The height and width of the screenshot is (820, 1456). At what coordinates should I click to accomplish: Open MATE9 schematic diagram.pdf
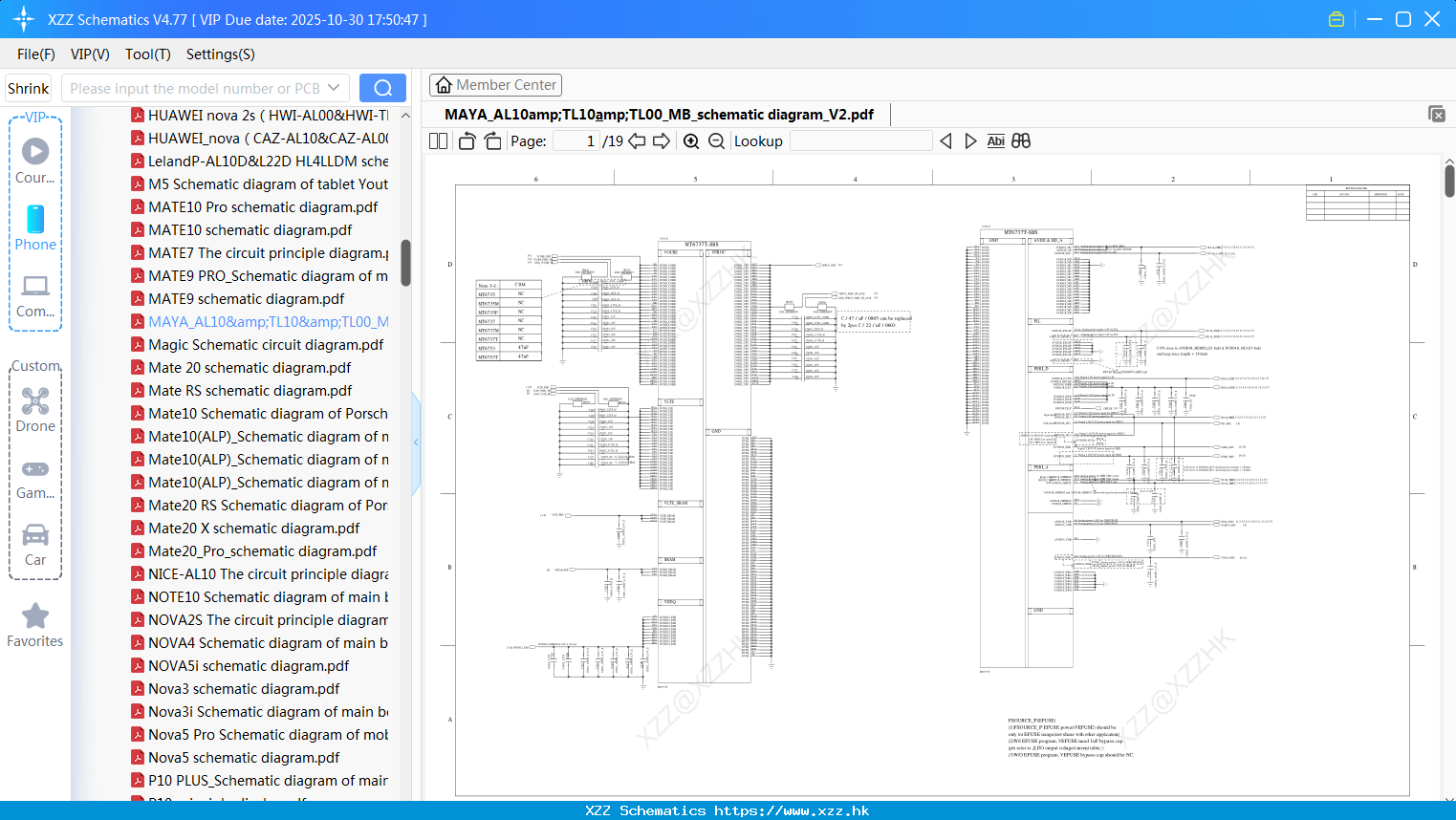click(x=237, y=298)
